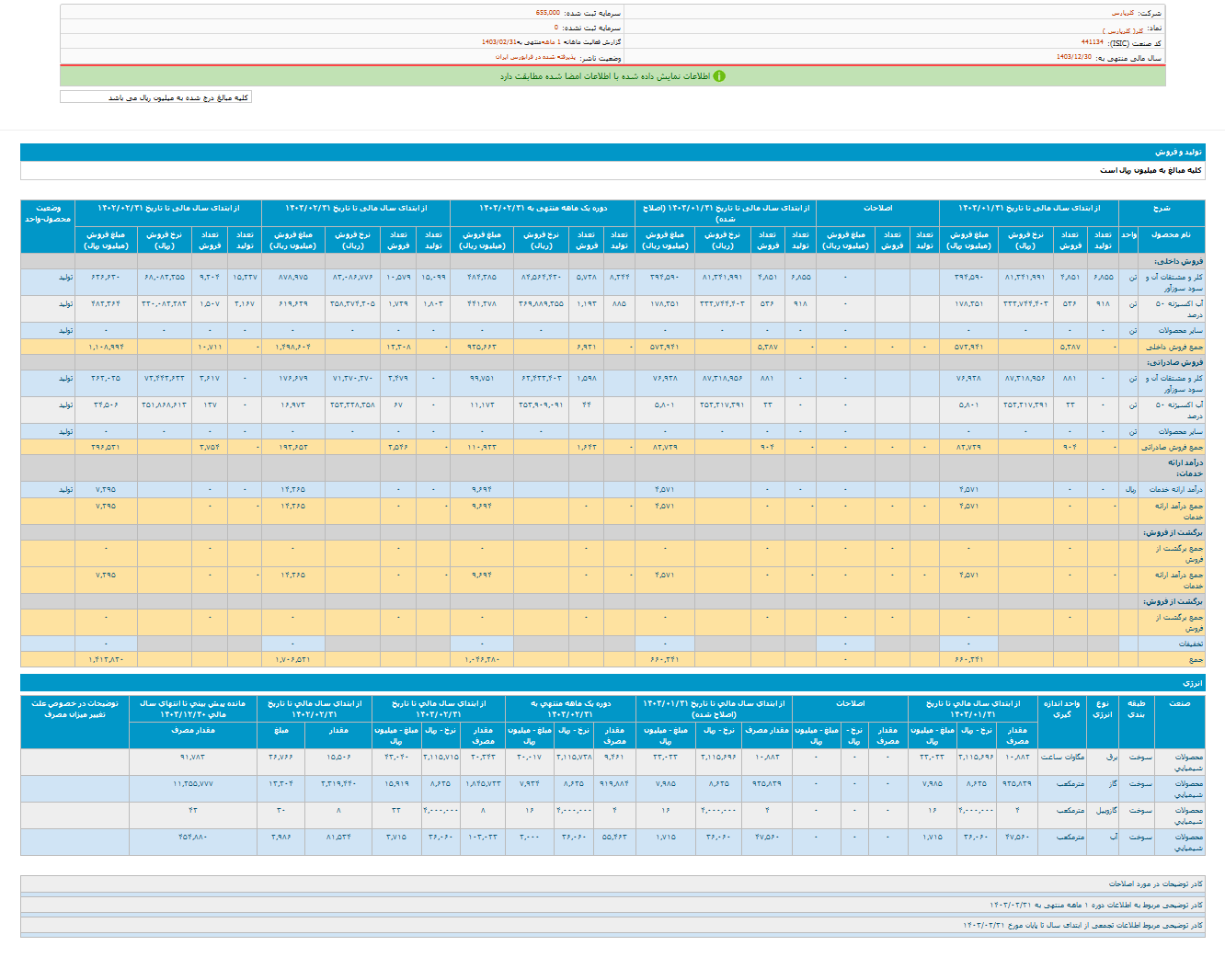Click the تخفیفات row label
The image size is (1225, 980).
1191,644
